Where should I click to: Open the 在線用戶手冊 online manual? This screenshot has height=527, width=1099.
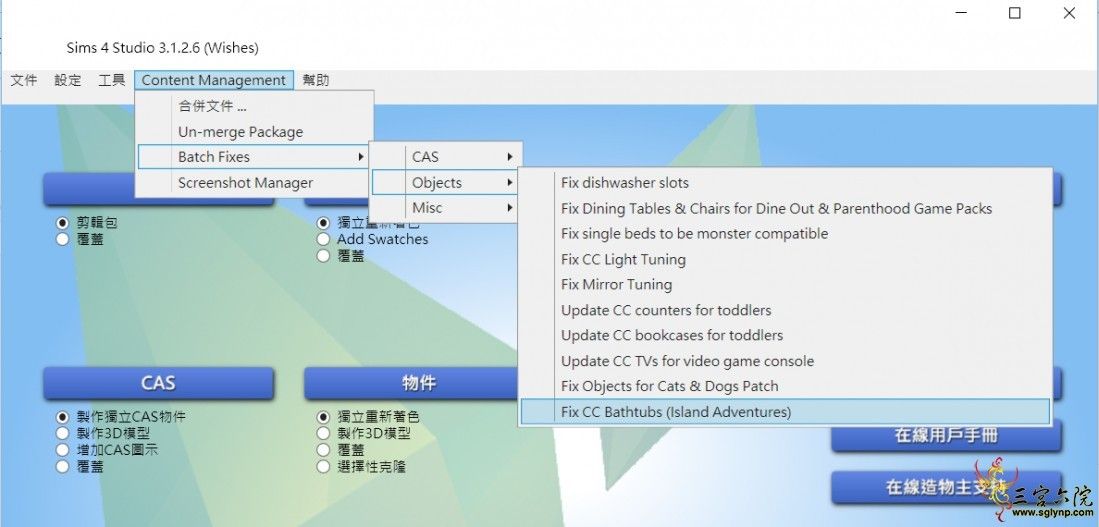[946, 435]
